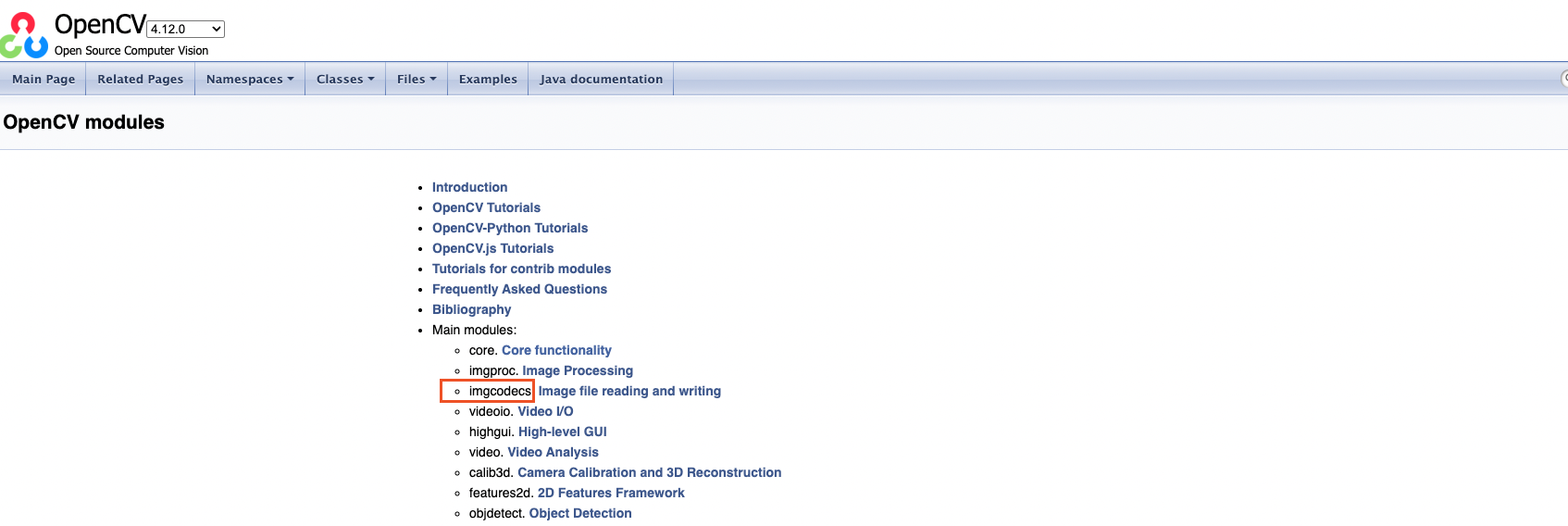1568x526 pixels.
Task: Open Java documentation tab
Action: (602, 79)
